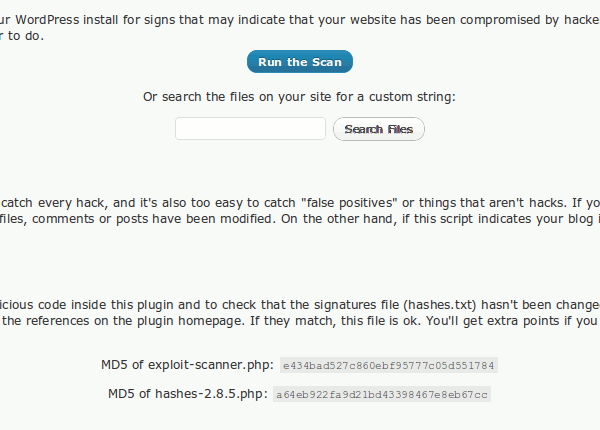Viewport: 600px width, 430px height.
Task: Focus the custom string search field
Action: coord(250,129)
